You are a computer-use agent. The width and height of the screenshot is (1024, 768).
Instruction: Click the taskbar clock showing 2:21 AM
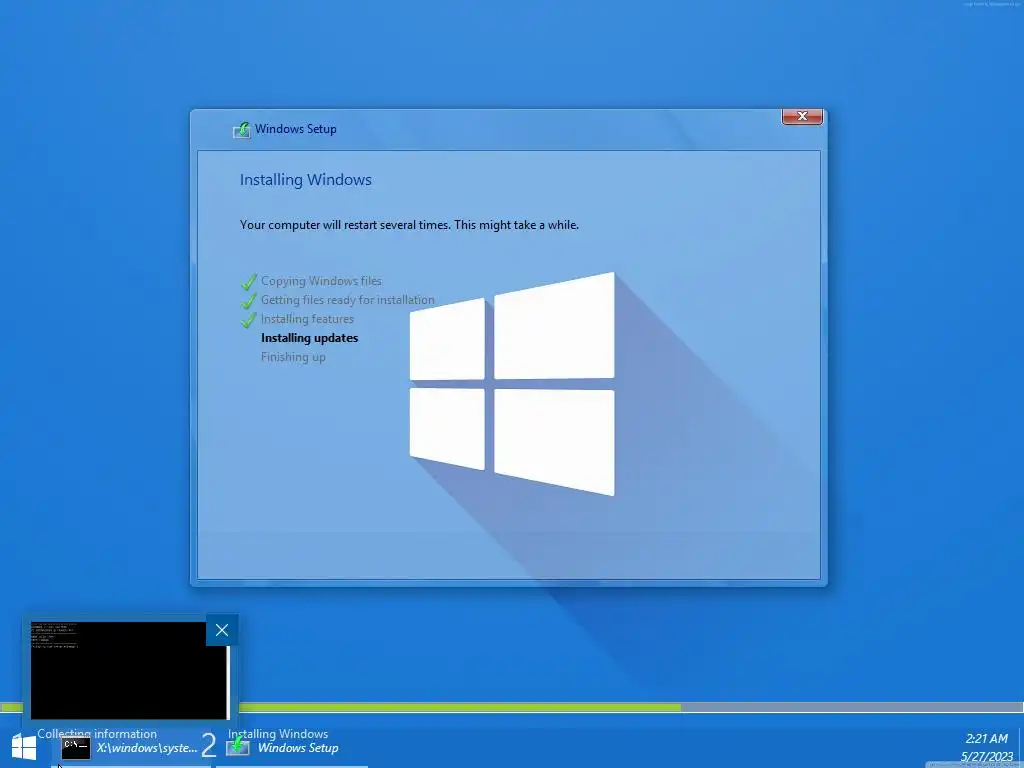(987, 739)
